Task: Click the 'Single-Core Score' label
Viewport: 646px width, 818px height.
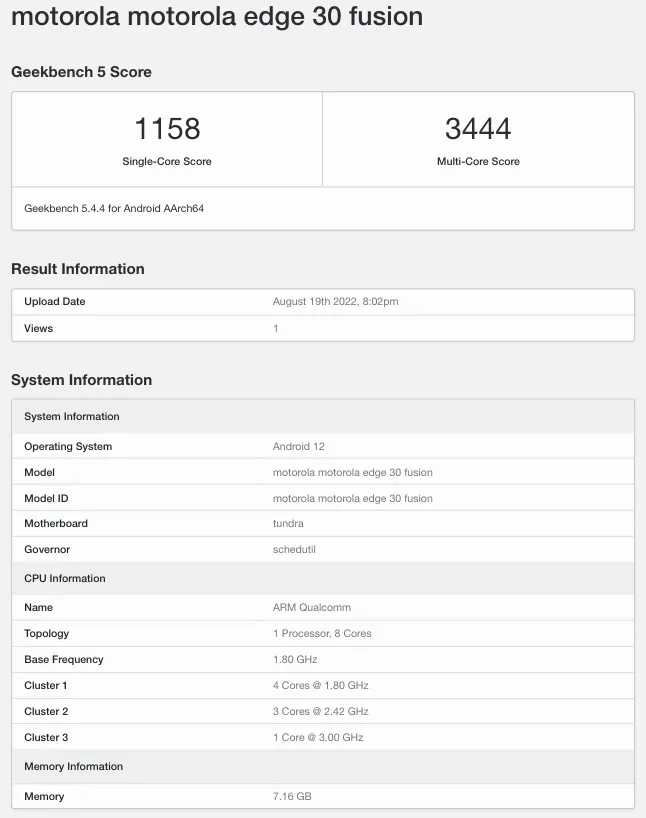Action: tap(167, 162)
